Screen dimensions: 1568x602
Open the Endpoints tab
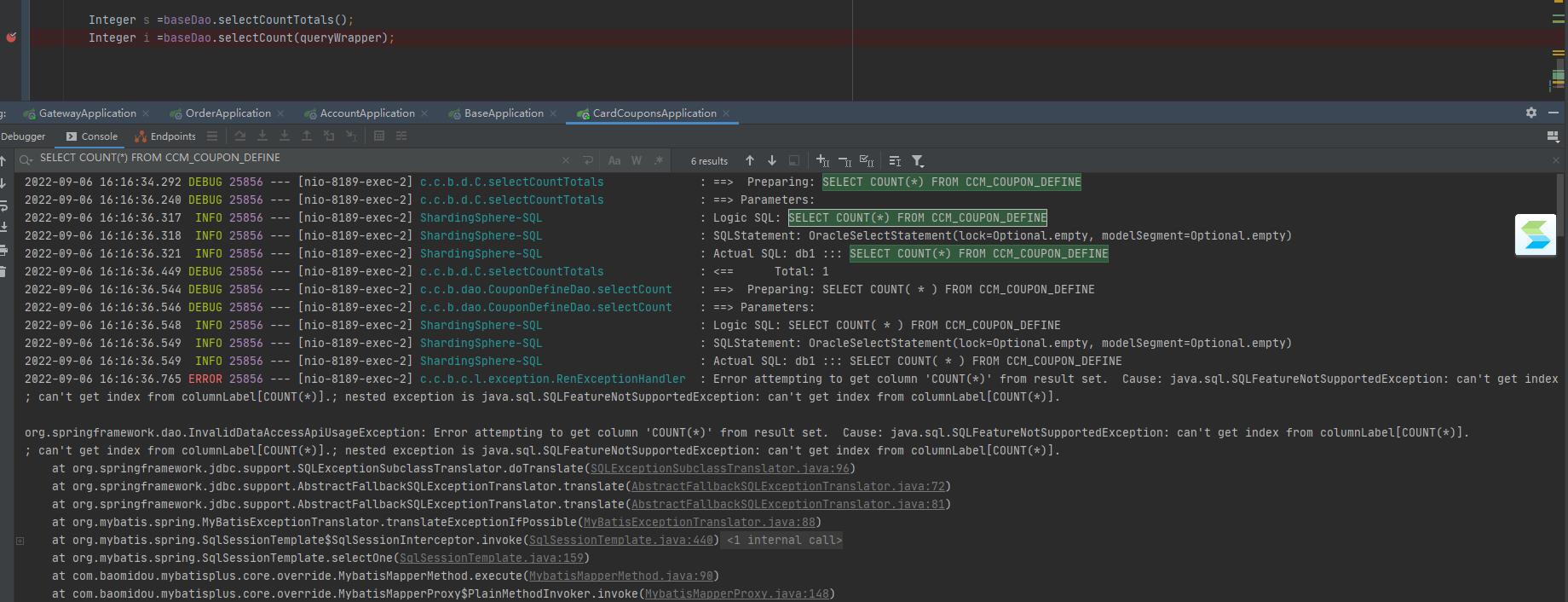165,136
